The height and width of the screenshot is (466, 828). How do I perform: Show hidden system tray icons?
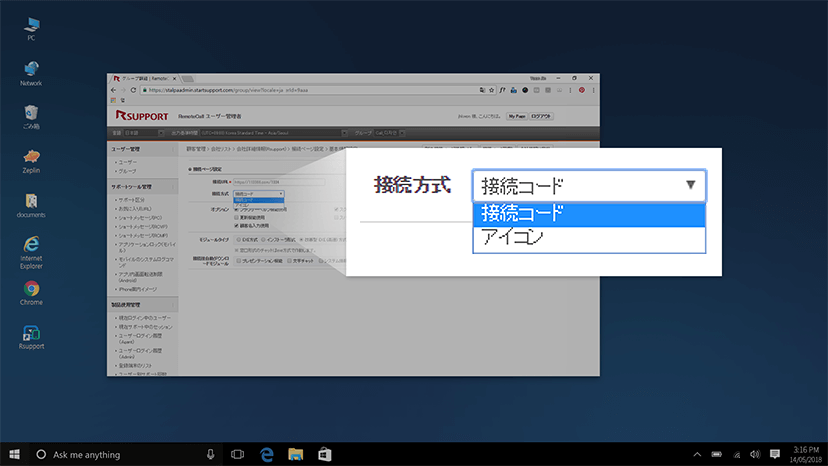pos(697,454)
